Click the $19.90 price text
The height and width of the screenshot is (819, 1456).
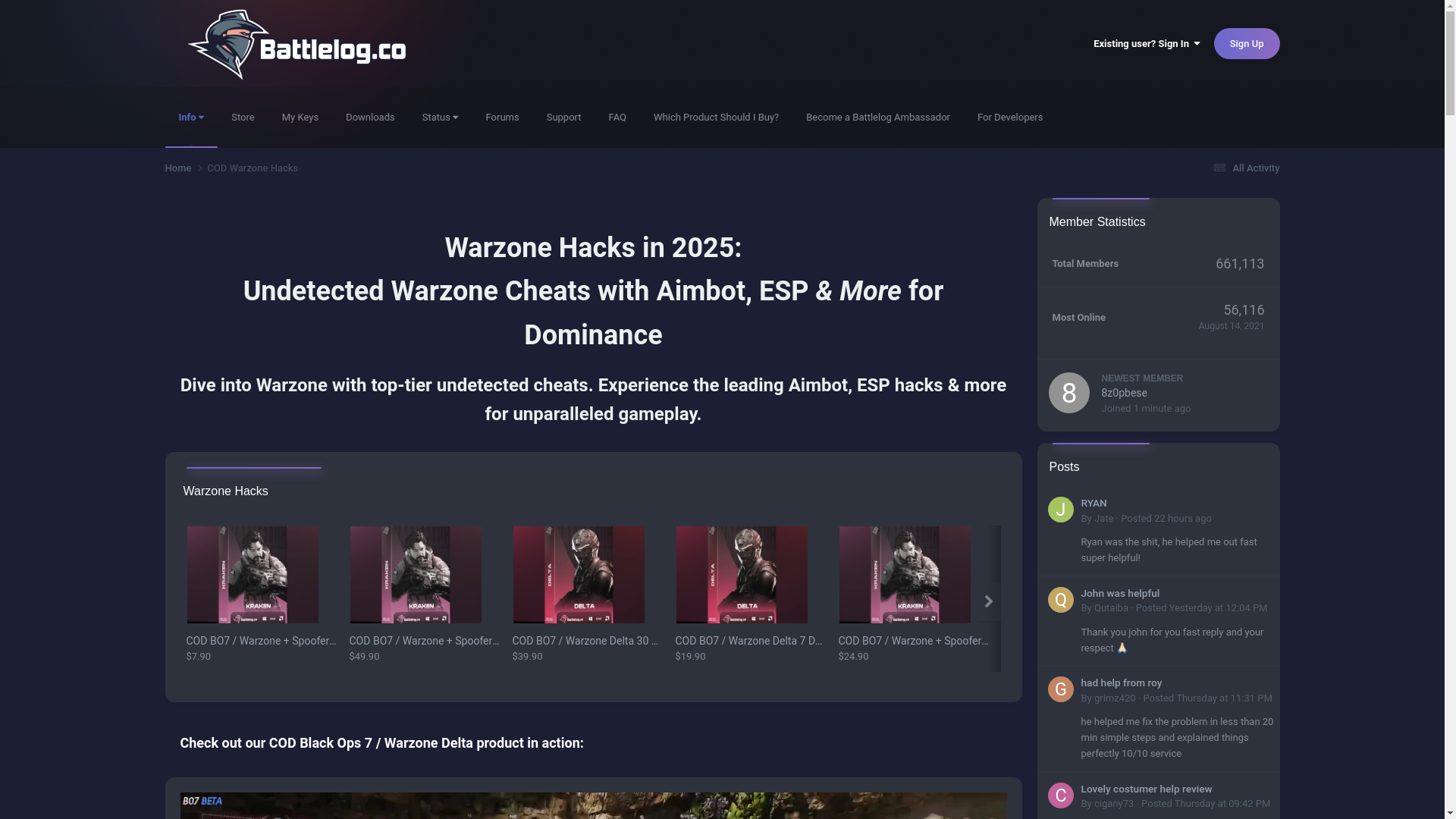[690, 657]
